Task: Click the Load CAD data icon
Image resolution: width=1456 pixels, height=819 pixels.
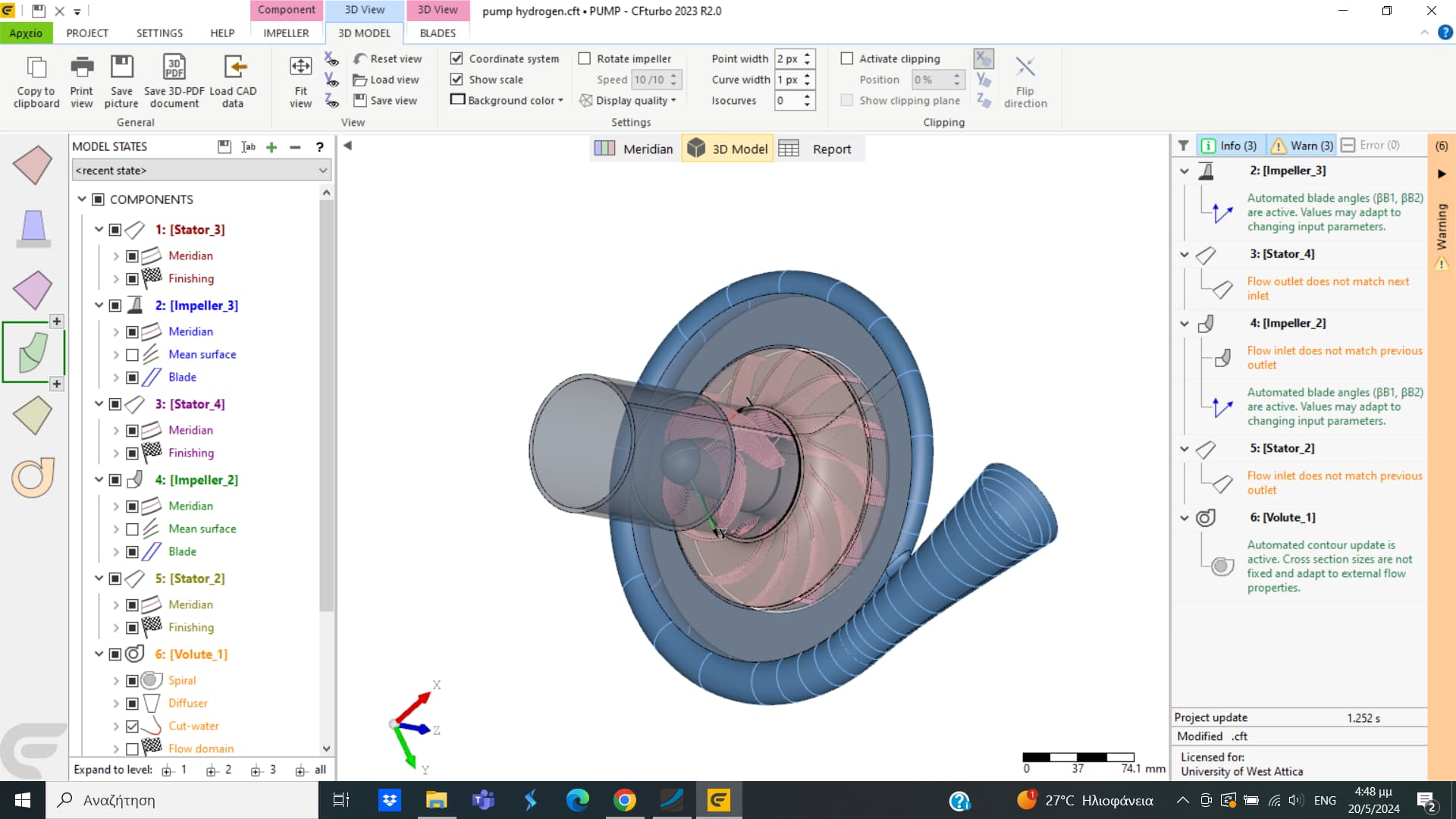Action: 234,67
